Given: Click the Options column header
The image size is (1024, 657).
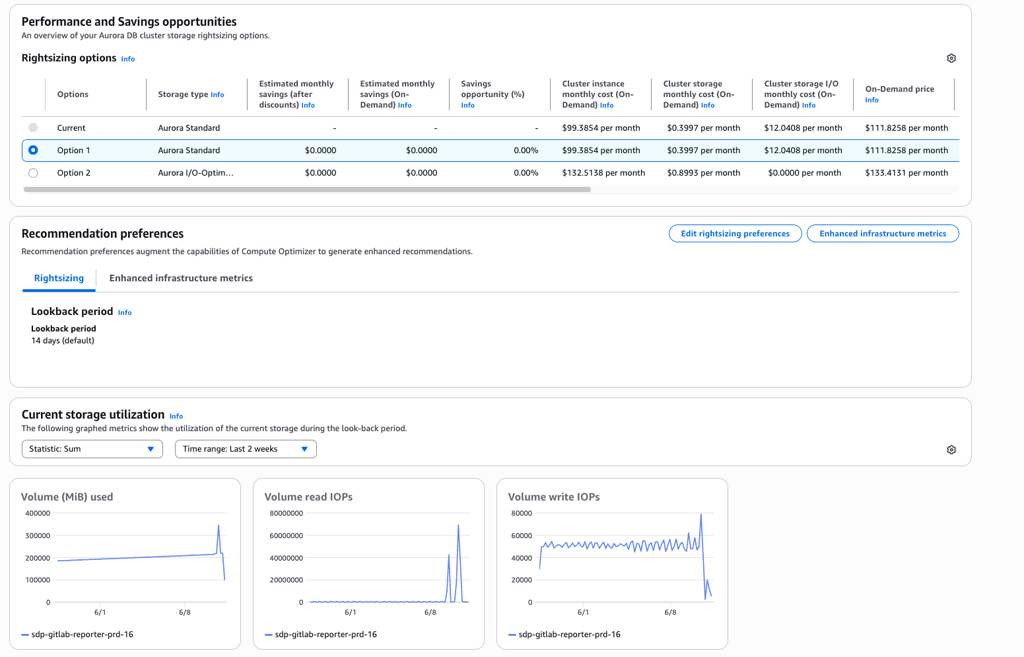Looking at the screenshot, I should coord(72,94).
